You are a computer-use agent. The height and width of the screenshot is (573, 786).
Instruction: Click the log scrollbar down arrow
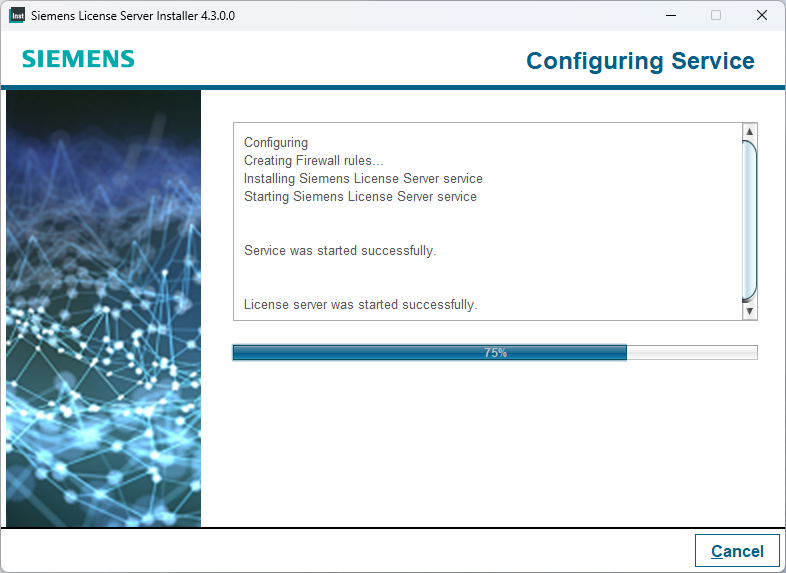pos(749,311)
